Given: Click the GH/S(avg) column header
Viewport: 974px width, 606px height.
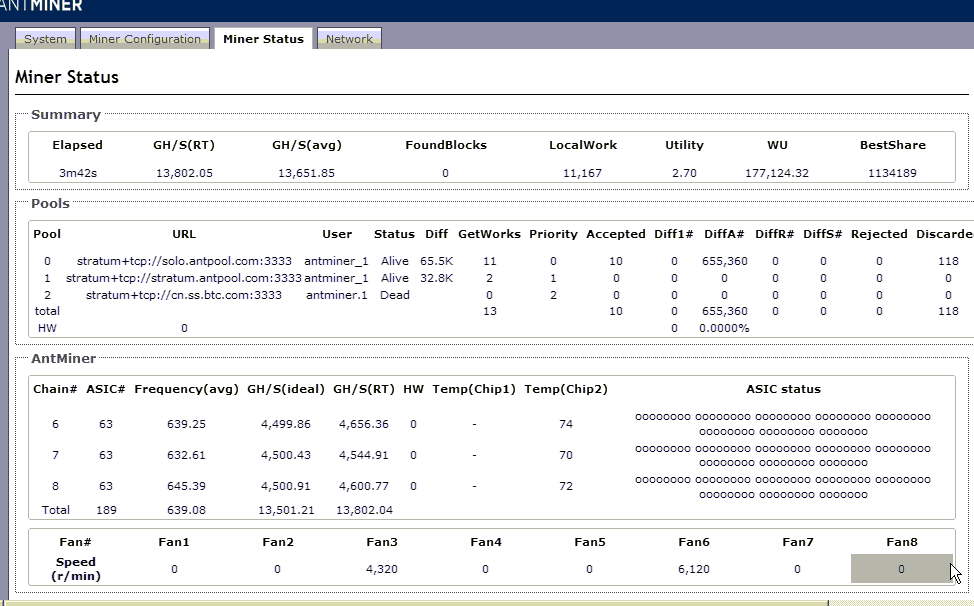Looking at the screenshot, I should (x=307, y=145).
